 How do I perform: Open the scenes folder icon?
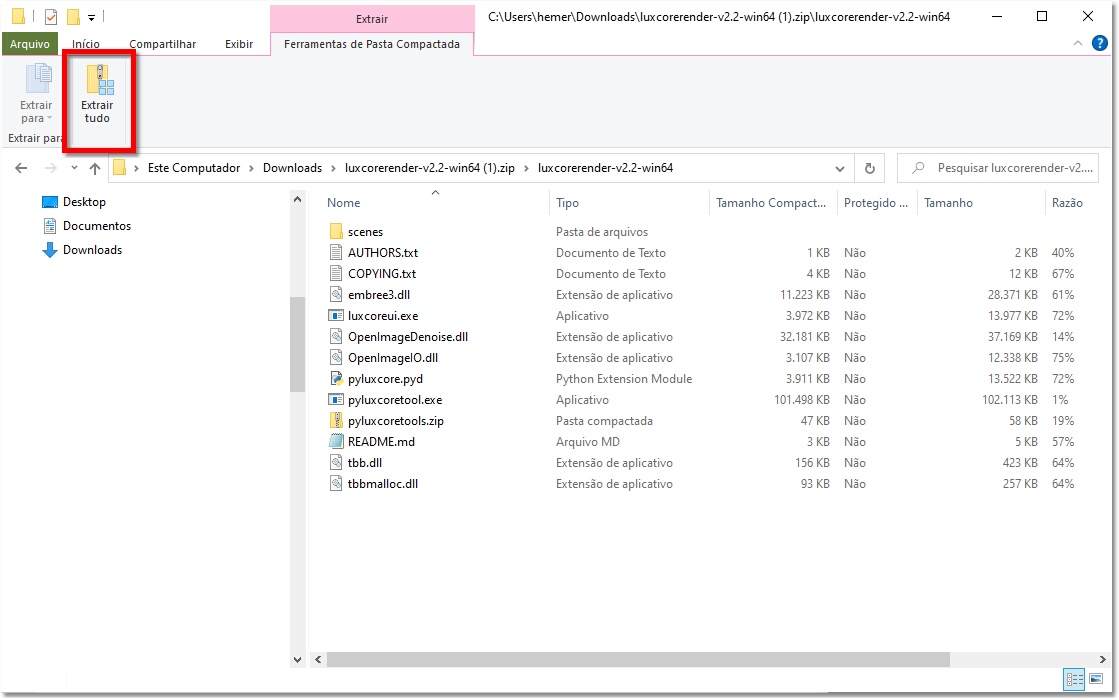click(336, 232)
